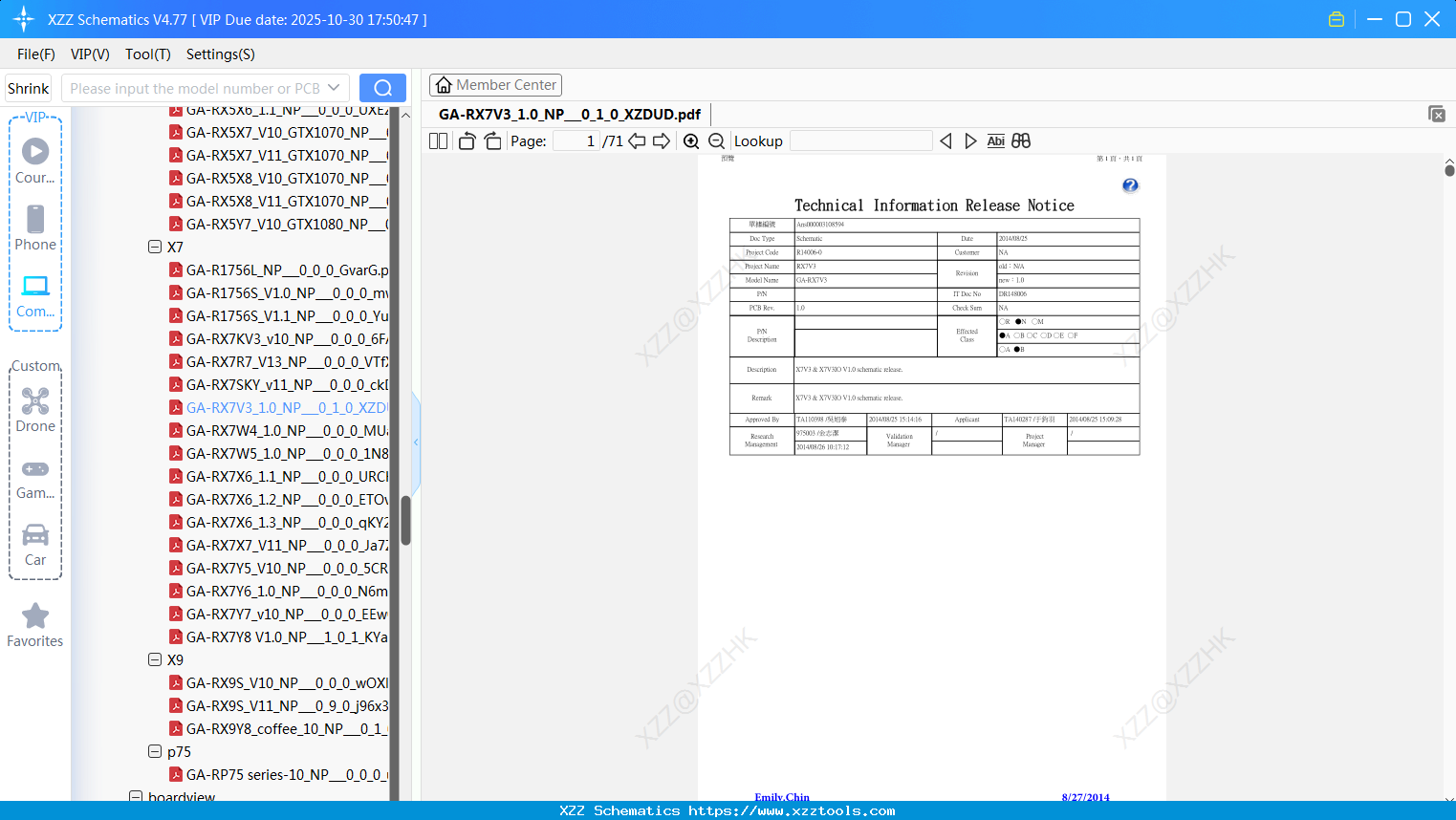The width and height of the screenshot is (1456, 820).
Task: Open GA-RP75 series-10_NP file
Action: pyautogui.click(x=279, y=774)
